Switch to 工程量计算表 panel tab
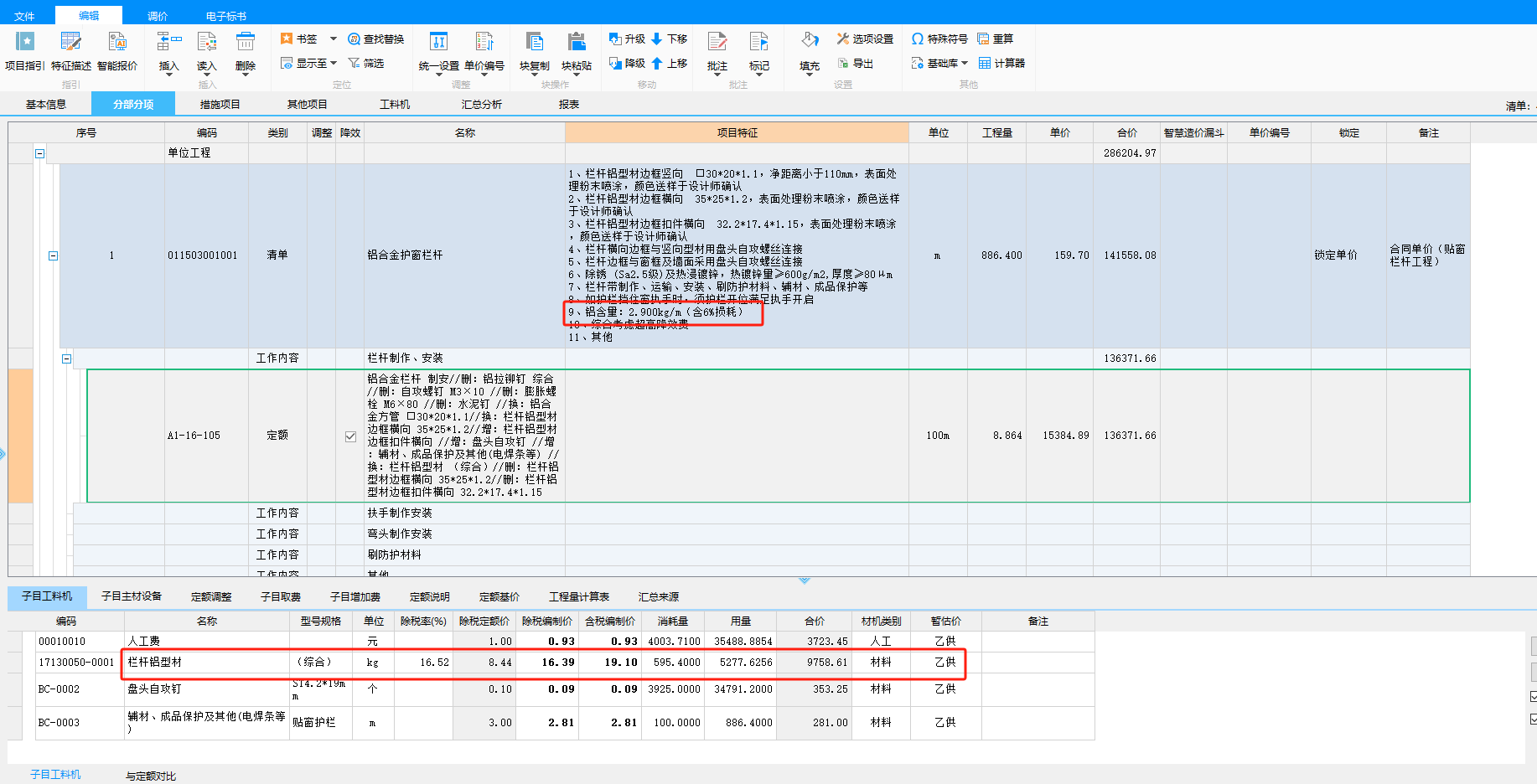Viewport: 1537px width, 784px height. (579, 596)
